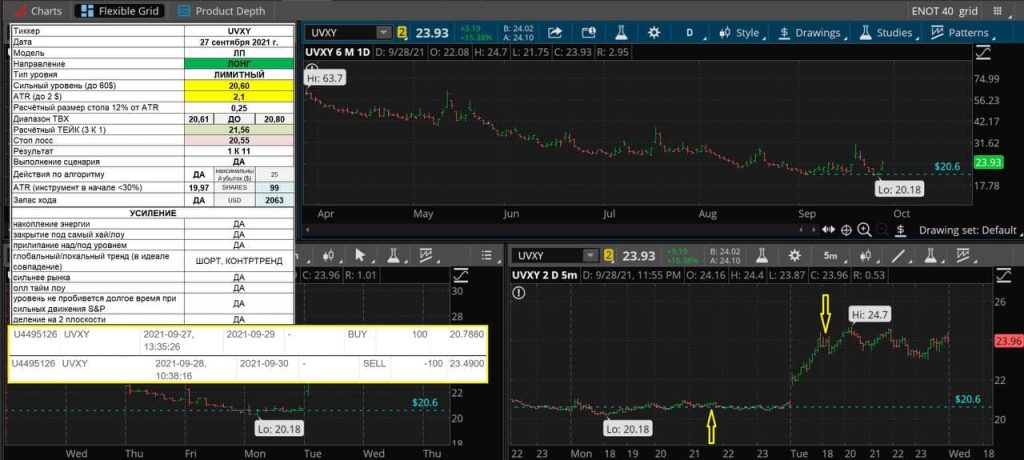The image size is (1024, 460).
Task: Click the green ЛОНГ direction cell
Action: point(239,64)
